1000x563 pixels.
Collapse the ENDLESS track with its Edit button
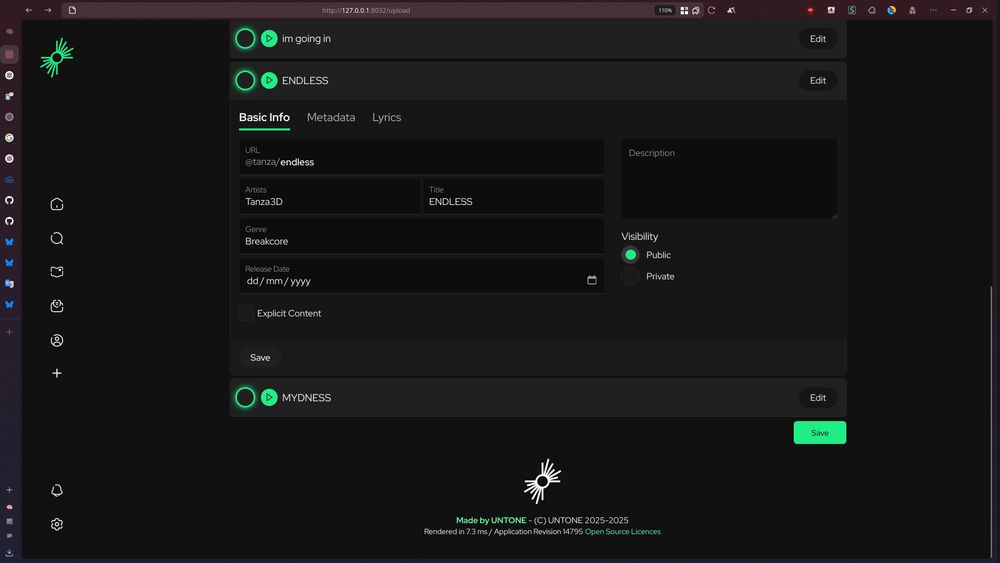pyautogui.click(x=818, y=80)
